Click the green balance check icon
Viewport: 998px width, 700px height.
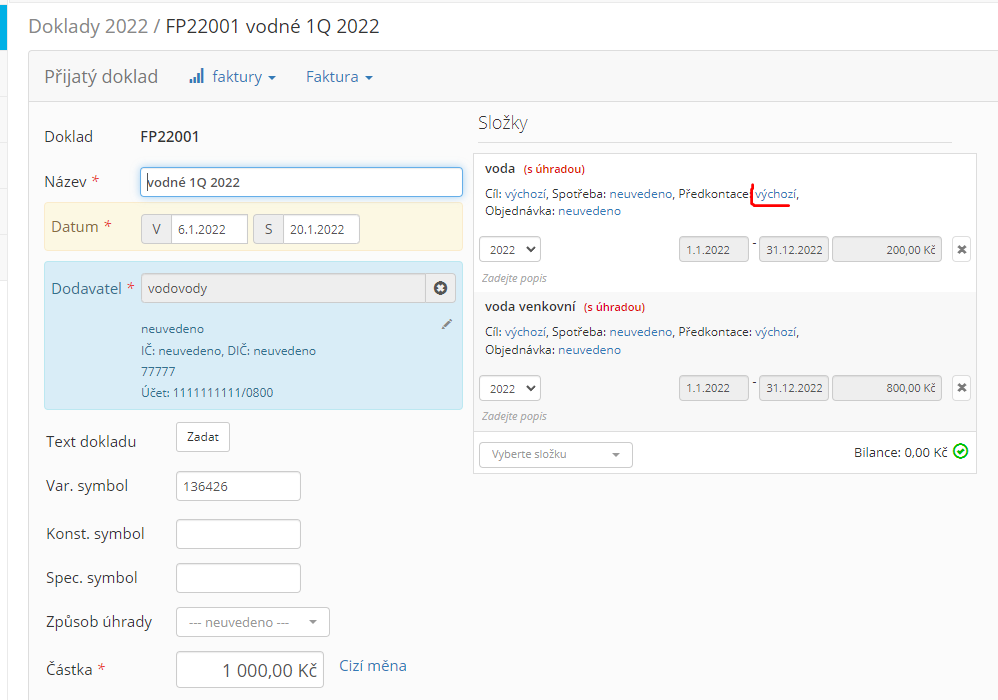coord(960,451)
